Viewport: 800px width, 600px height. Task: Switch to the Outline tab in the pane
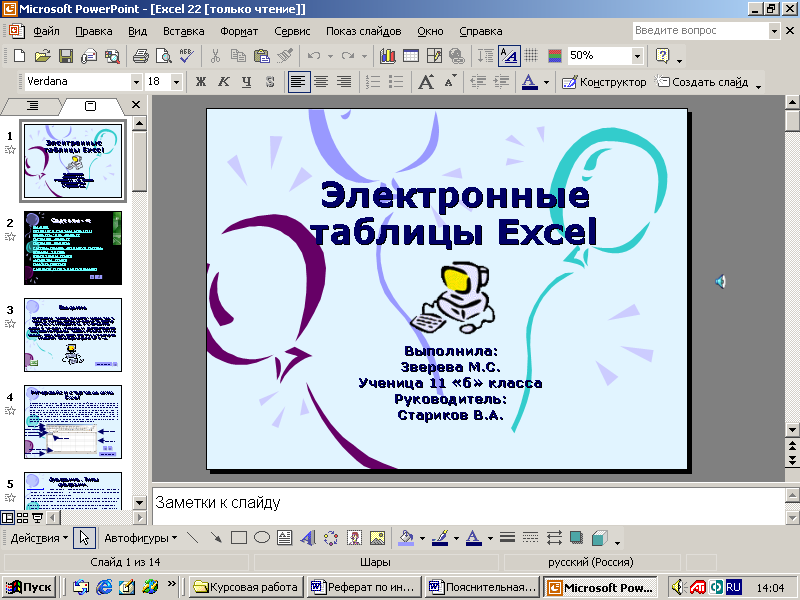(33, 106)
